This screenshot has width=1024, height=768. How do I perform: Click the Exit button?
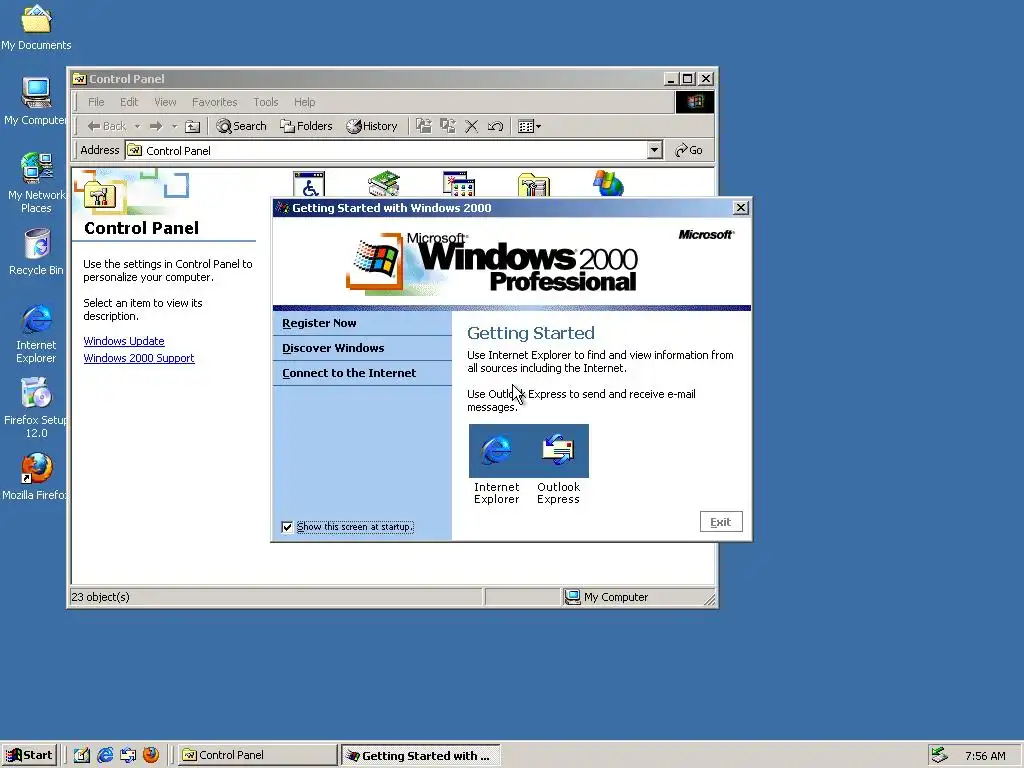(721, 522)
